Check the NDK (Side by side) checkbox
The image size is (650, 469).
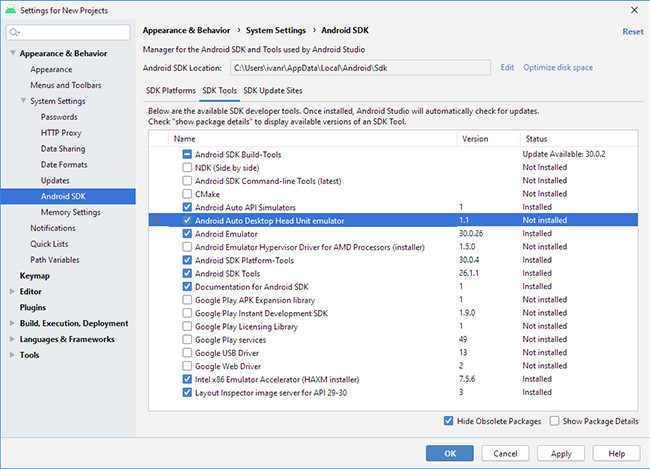click(x=187, y=168)
